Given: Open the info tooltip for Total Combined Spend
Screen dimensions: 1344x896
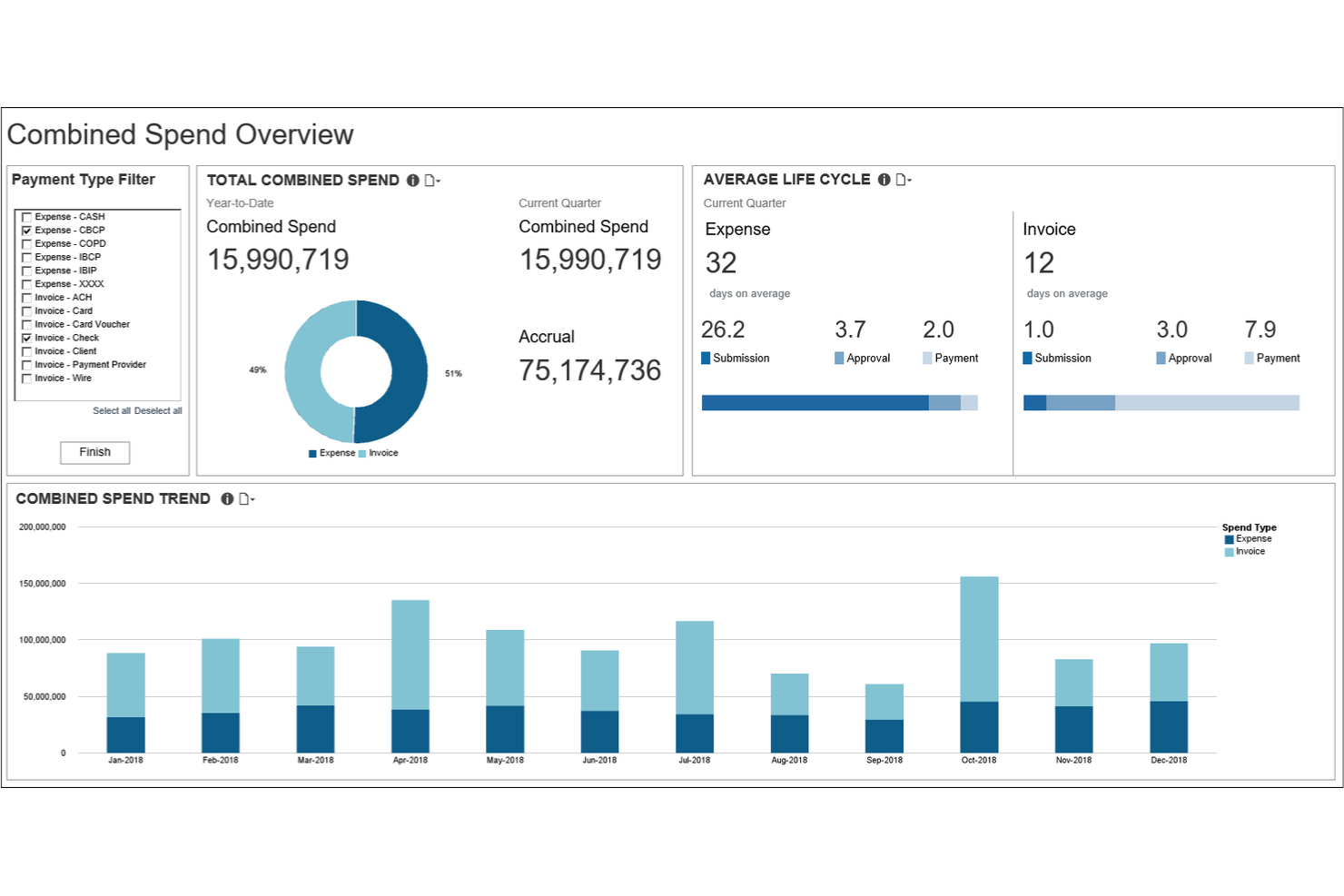Looking at the screenshot, I should tap(411, 180).
